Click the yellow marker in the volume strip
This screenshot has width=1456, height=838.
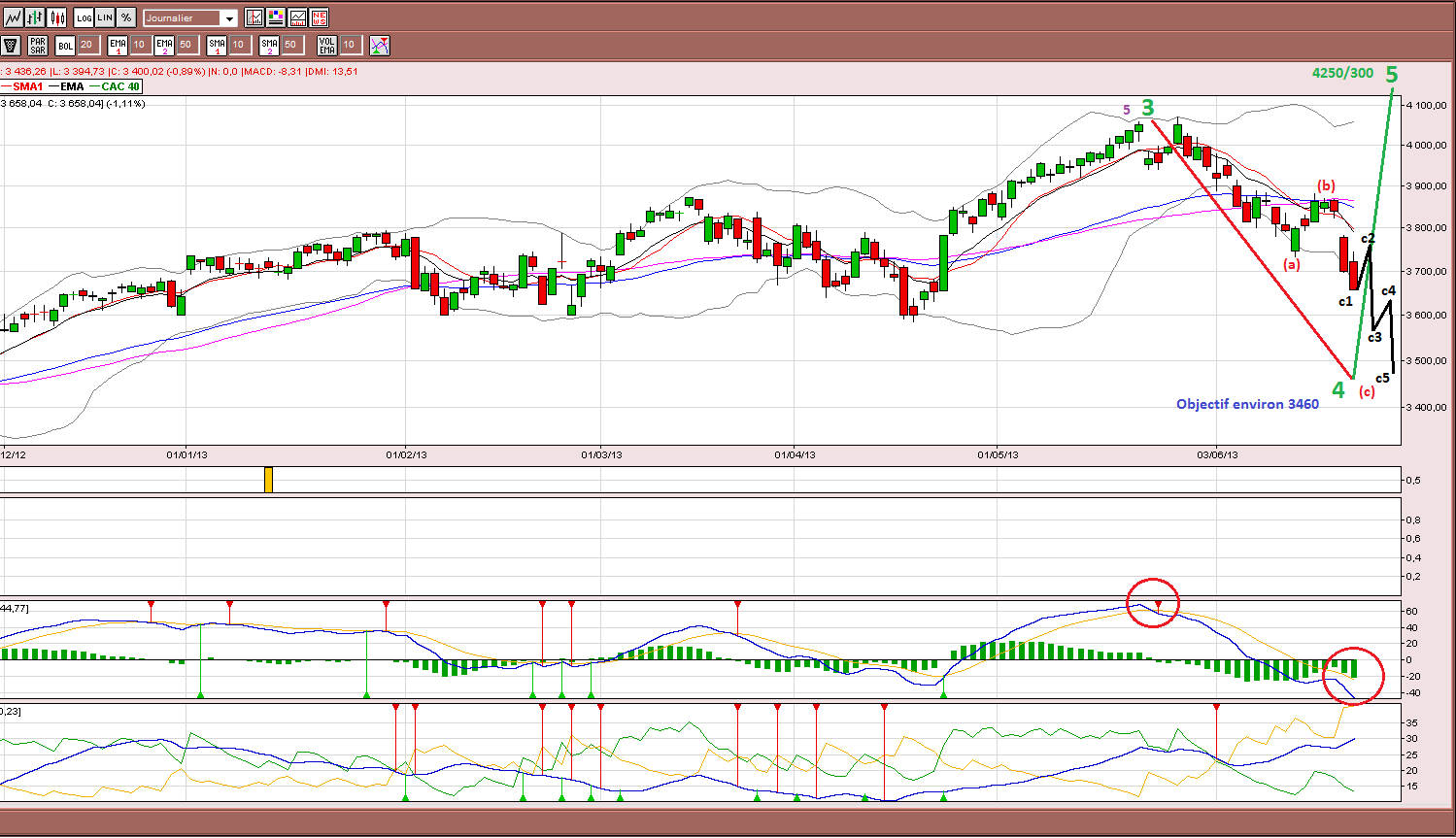[x=269, y=480]
